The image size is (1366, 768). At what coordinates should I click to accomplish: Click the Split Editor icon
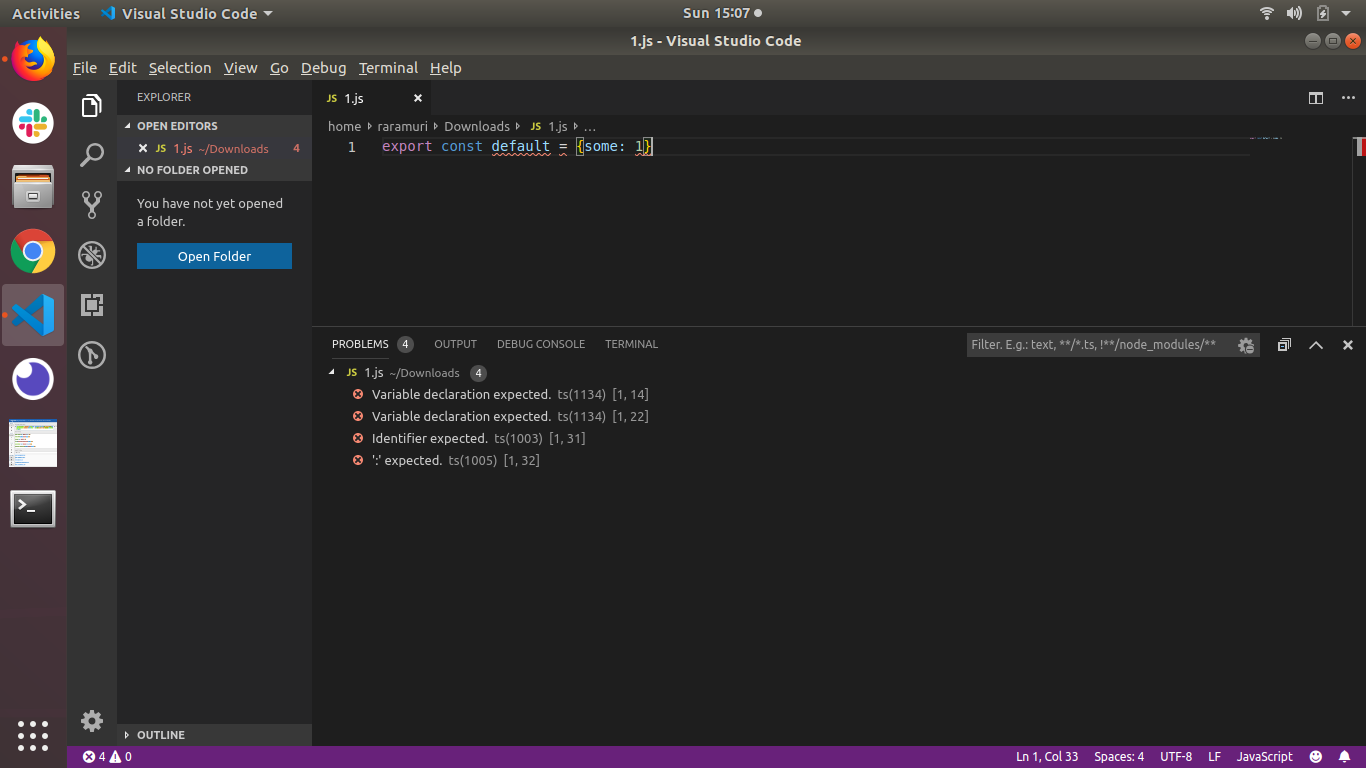[1316, 98]
